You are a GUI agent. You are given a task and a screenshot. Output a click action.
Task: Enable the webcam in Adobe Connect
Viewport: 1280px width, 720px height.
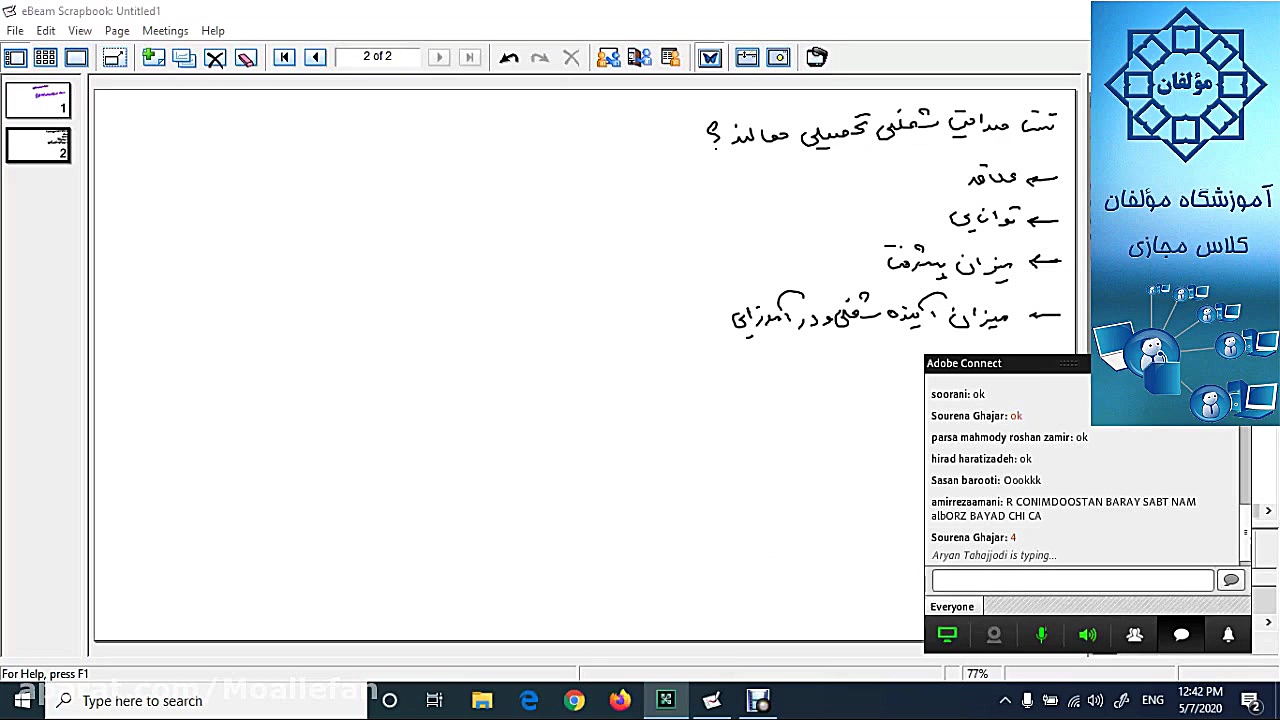tap(994, 635)
